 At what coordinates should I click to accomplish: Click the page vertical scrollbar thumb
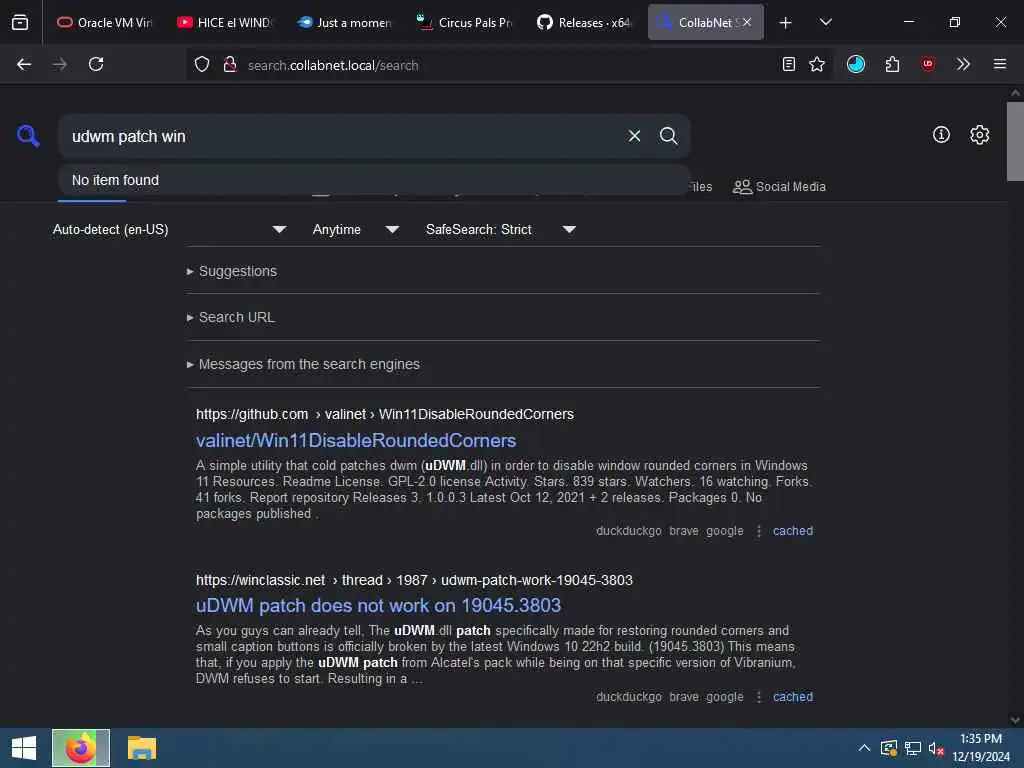(1015, 141)
